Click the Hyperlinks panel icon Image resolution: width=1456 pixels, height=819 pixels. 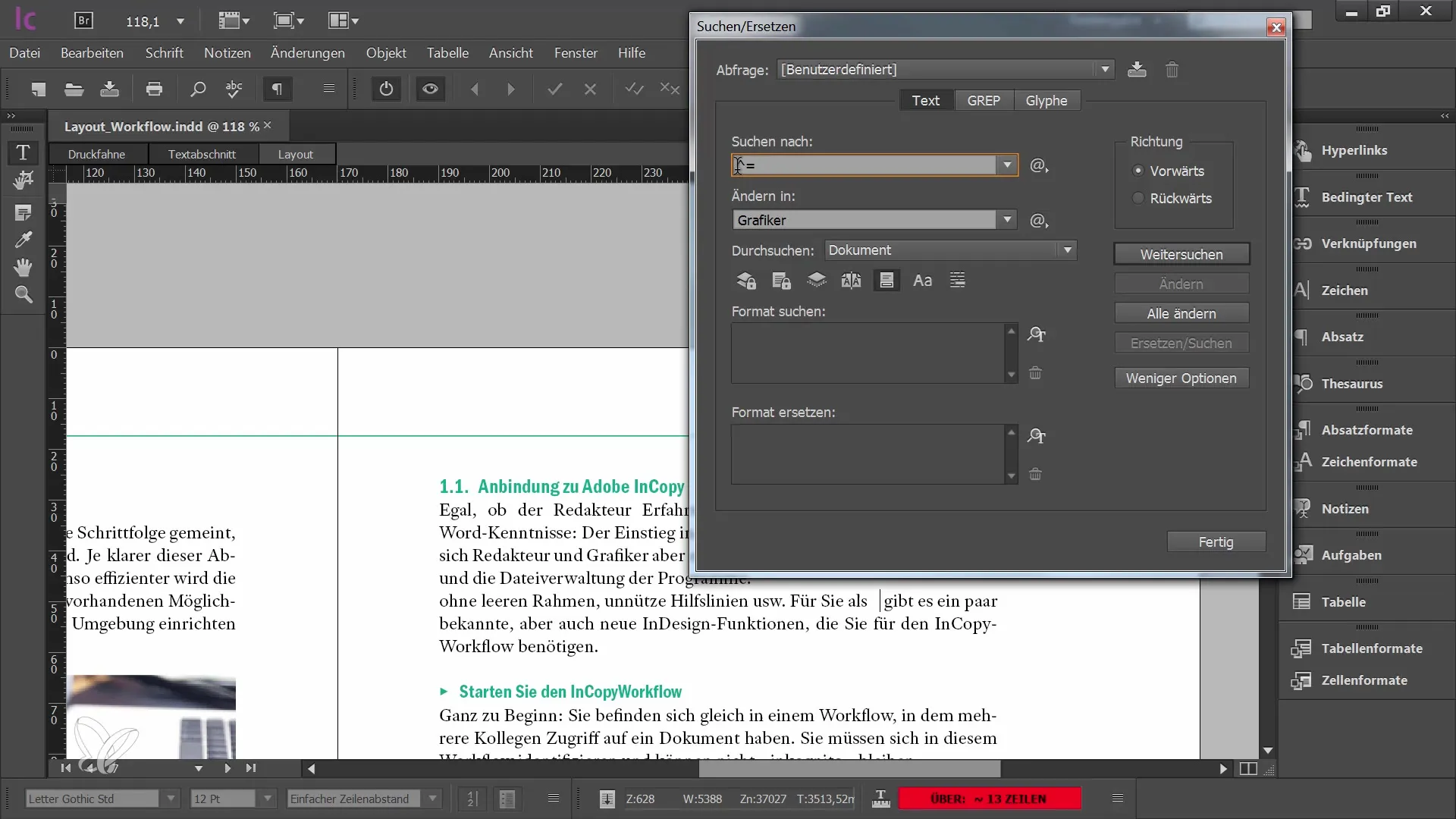pos(1304,149)
